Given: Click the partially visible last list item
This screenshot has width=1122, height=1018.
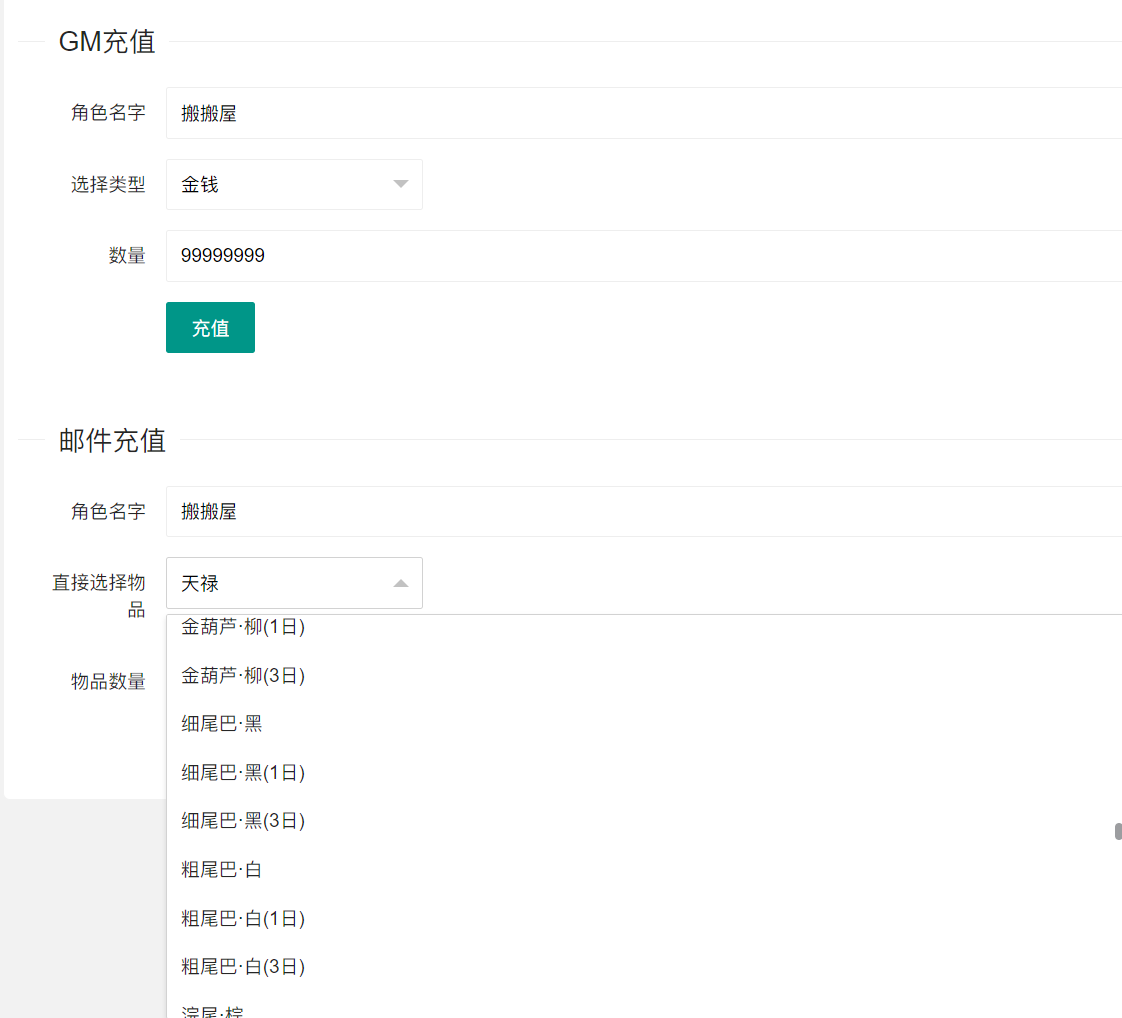Looking at the screenshot, I should pos(212,1010).
